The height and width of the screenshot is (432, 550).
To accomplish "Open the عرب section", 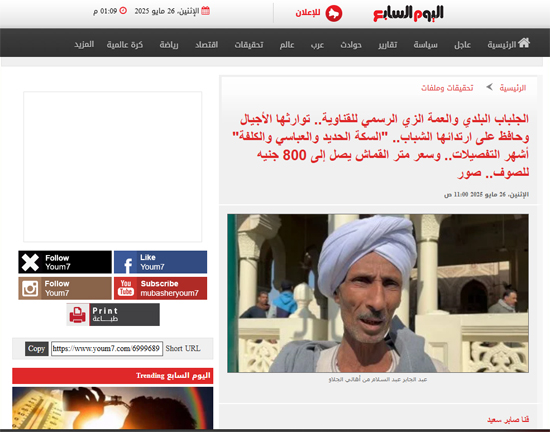I will (317, 45).
